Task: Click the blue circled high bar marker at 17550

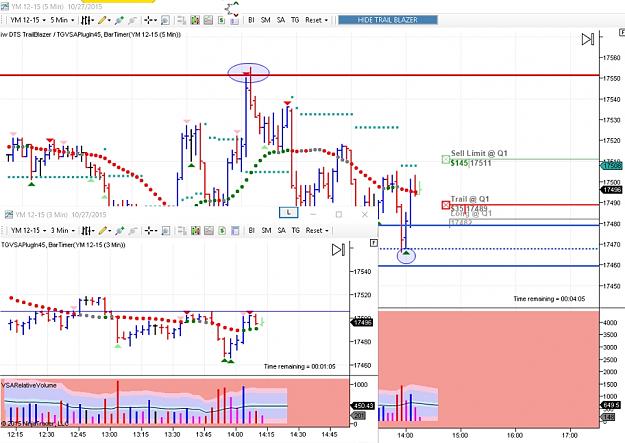Action: [x=249, y=73]
